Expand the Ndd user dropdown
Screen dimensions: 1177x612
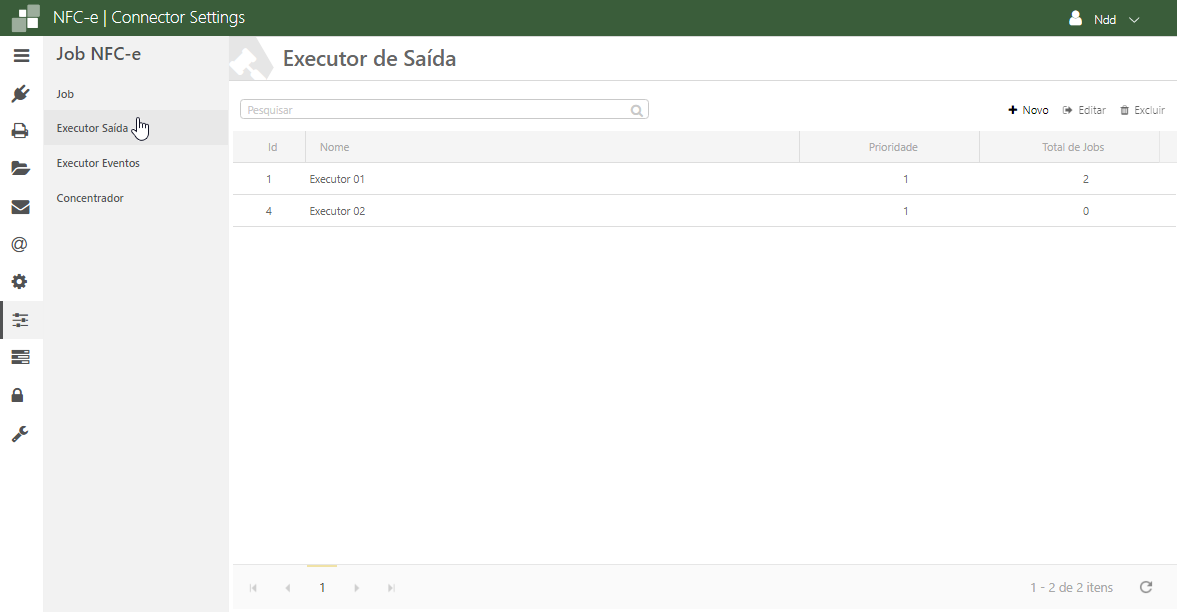pyautogui.click(x=1105, y=19)
